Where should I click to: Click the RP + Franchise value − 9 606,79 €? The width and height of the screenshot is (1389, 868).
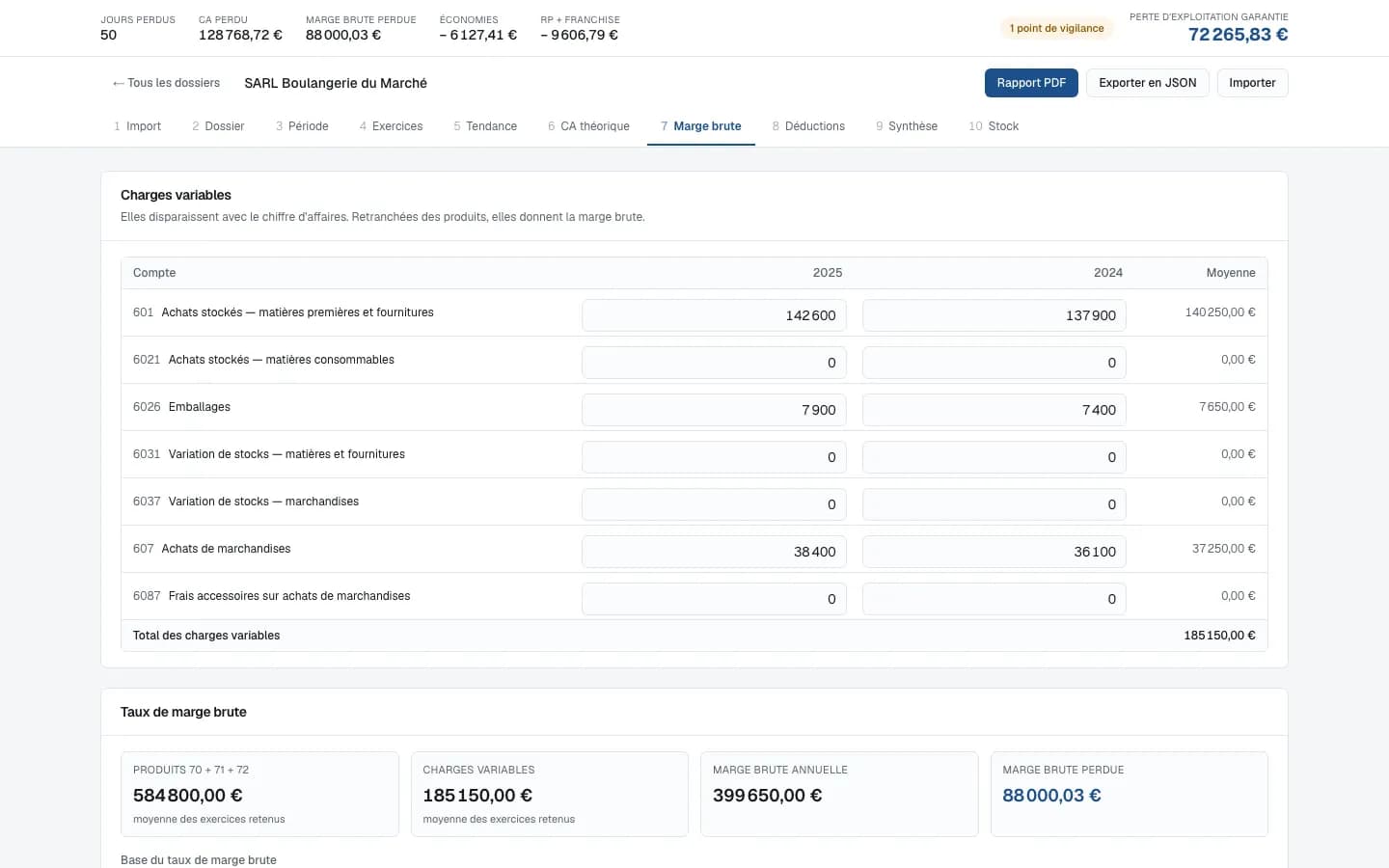pos(580,35)
